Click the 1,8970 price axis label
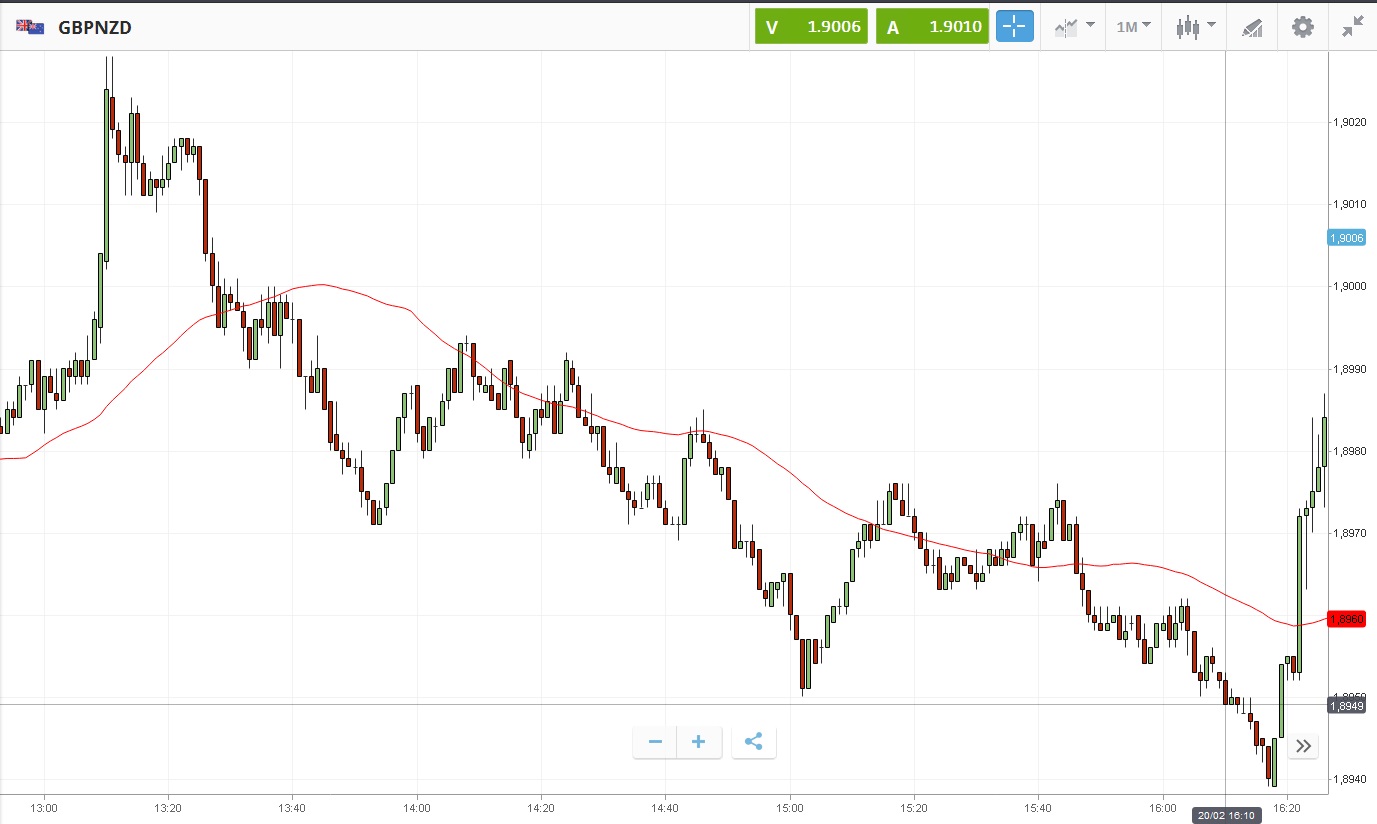1377x824 pixels. (x=1349, y=534)
